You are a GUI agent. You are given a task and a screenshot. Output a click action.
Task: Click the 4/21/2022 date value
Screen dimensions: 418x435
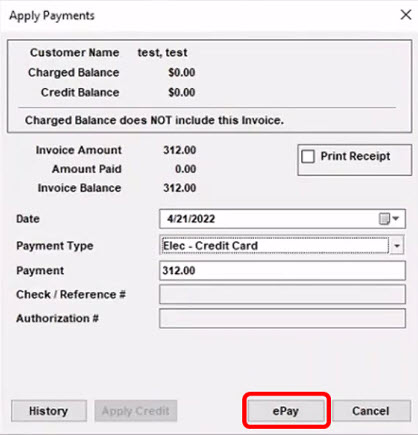click(x=191, y=219)
